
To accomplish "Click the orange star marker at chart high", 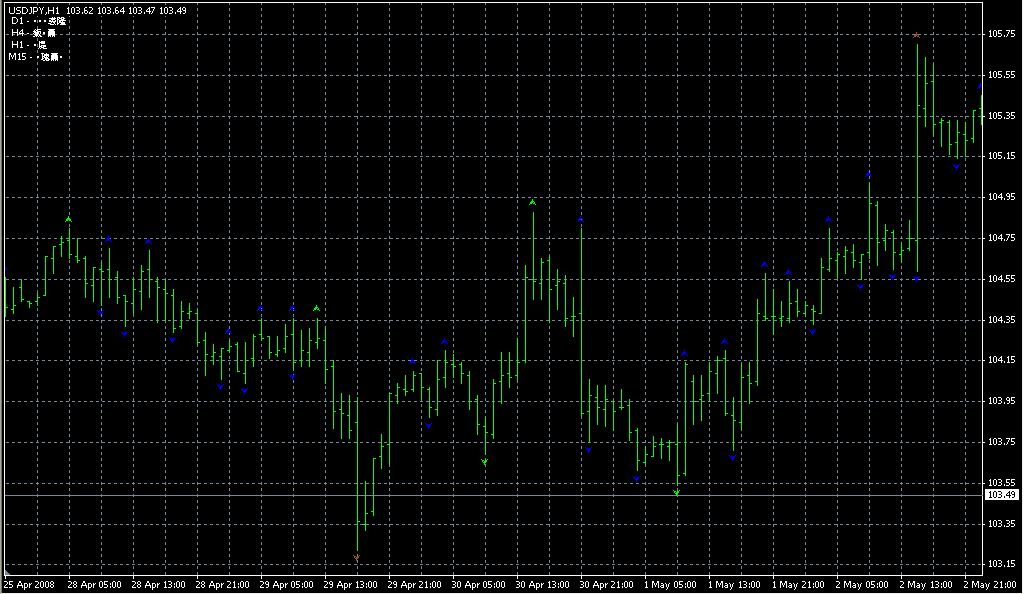I will coord(917,36).
